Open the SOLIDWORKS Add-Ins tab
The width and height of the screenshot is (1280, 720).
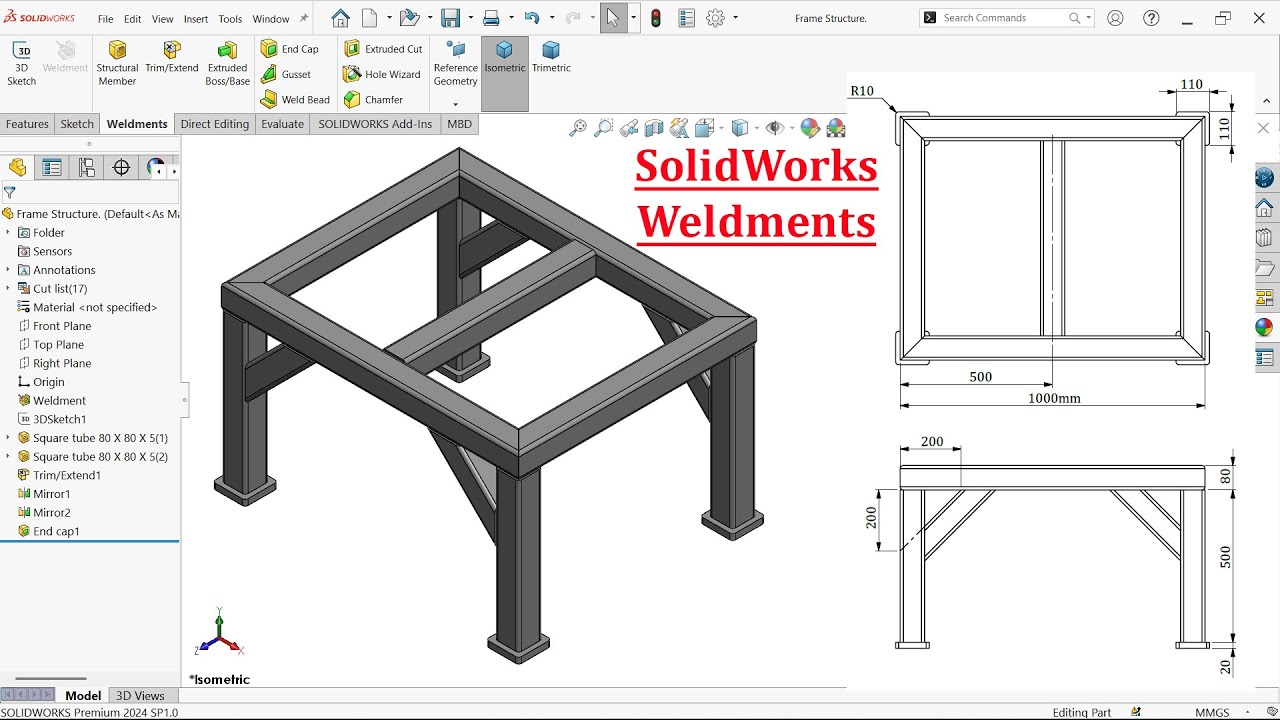375,124
